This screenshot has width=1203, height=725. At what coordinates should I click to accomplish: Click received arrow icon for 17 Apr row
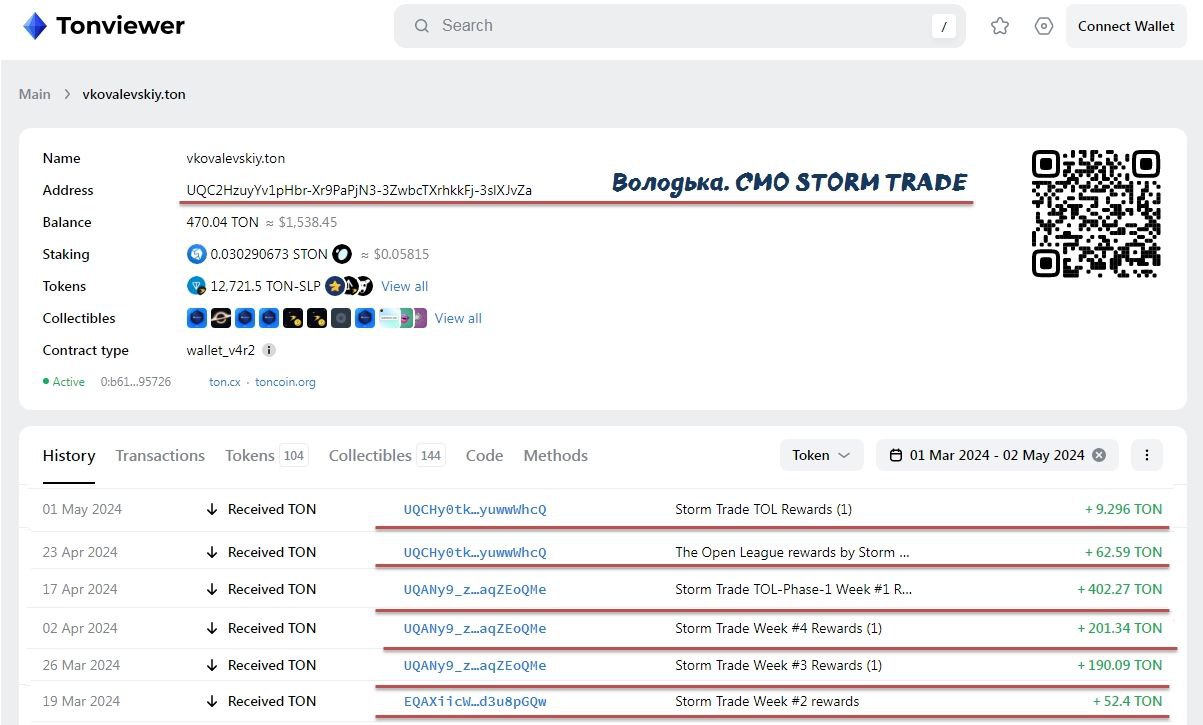(x=212, y=589)
